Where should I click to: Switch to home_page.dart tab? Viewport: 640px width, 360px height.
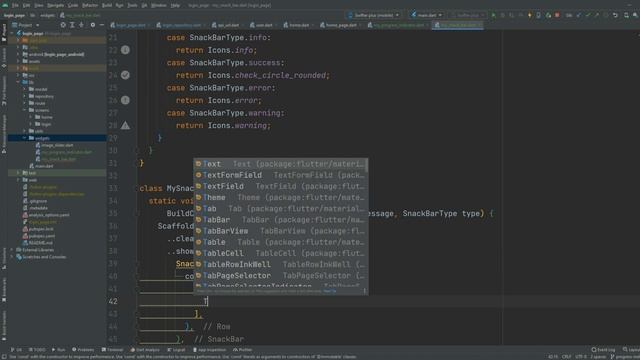tap(341, 25)
